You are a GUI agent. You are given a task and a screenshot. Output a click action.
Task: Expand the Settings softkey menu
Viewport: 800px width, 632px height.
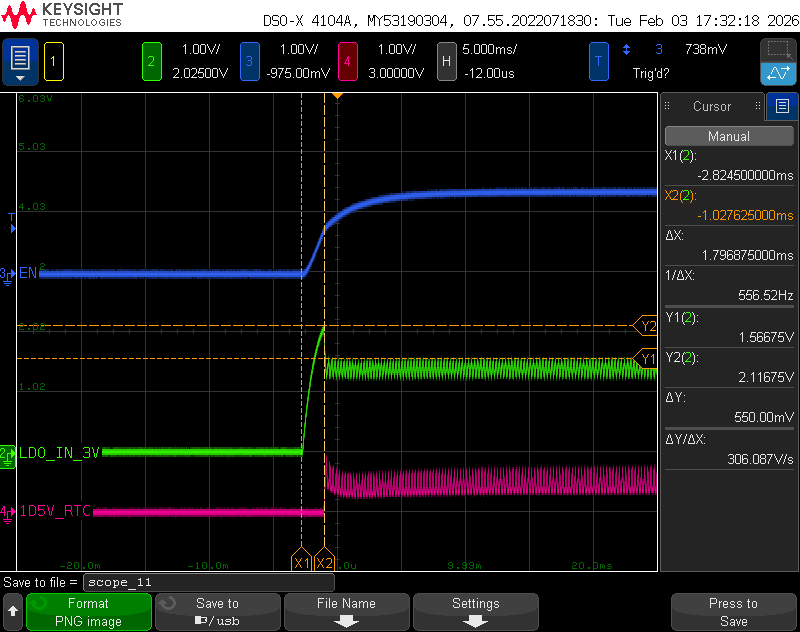tap(476, 612)
